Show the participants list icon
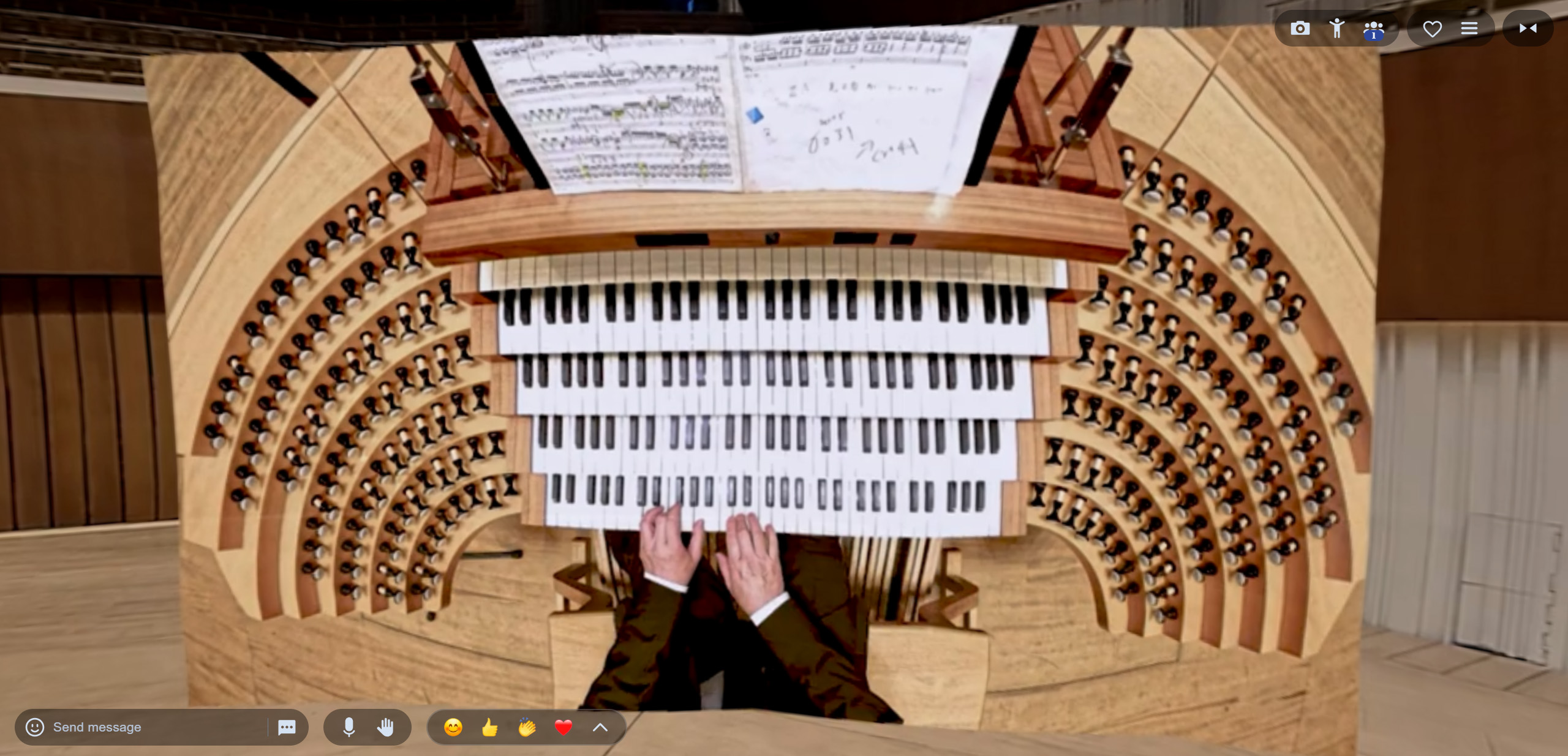This screenshot has height=756, width=1568. point(1373,29)
